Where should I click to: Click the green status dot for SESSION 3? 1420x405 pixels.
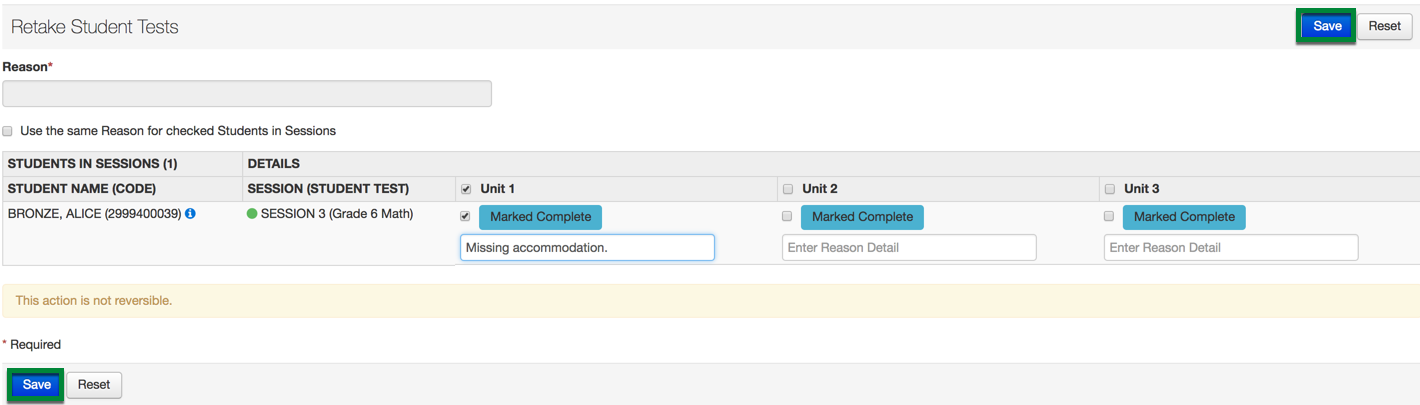(x=252, y=214)
